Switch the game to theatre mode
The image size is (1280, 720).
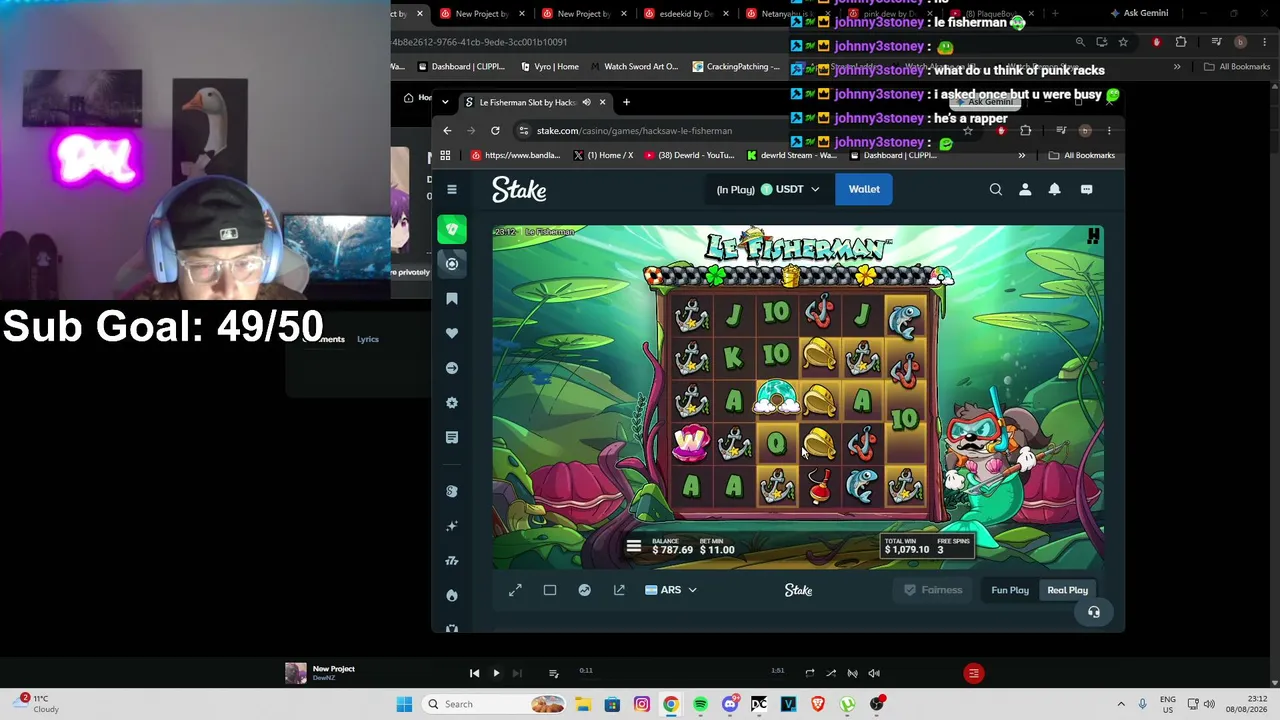550,590
